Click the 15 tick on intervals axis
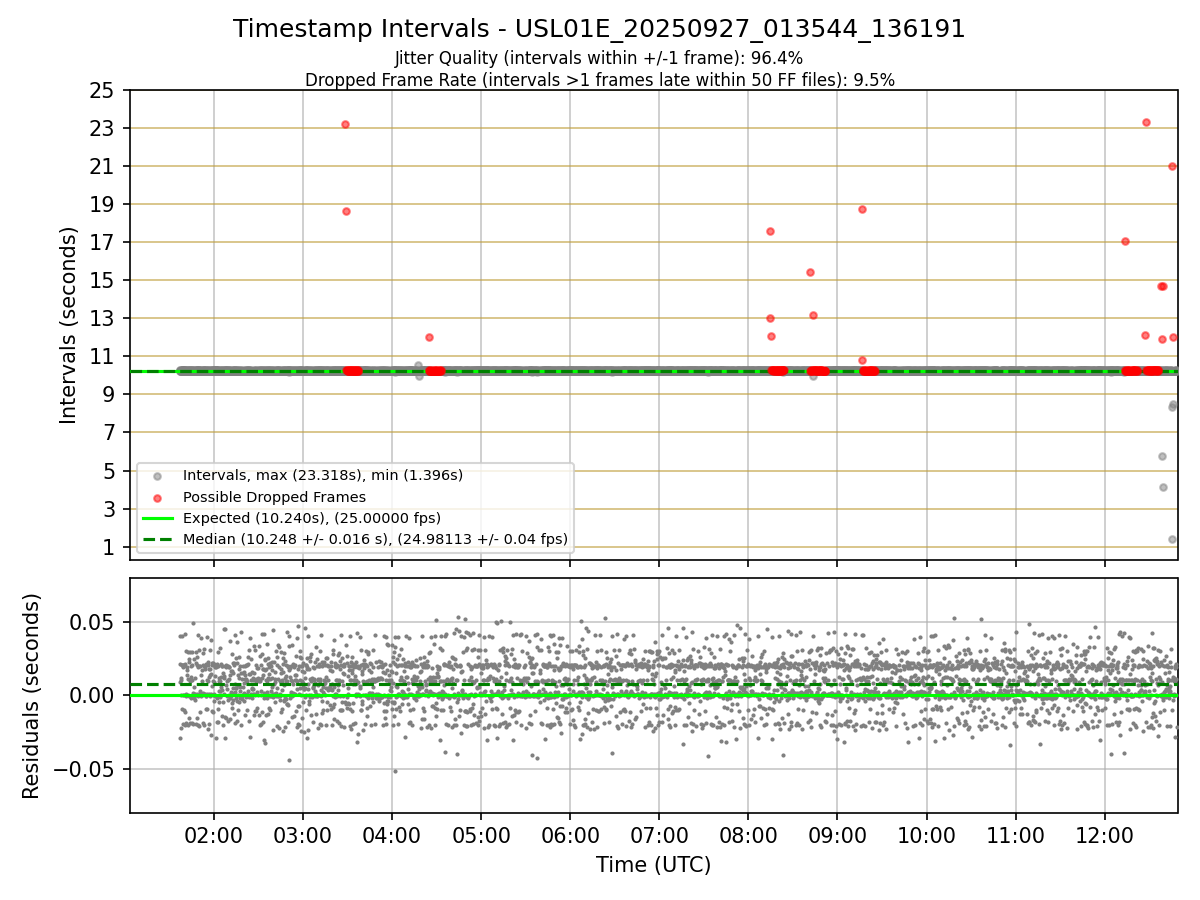 pyautogui.click(x=101, y=280)
